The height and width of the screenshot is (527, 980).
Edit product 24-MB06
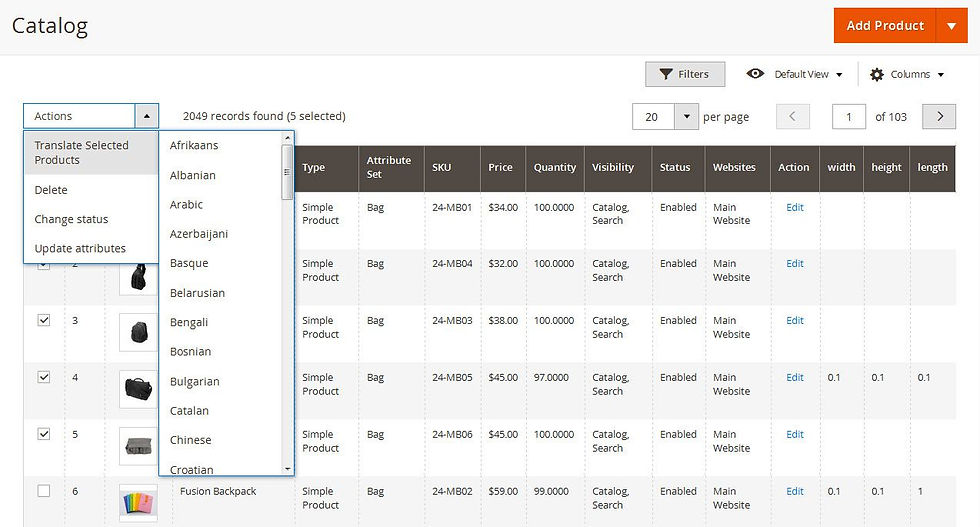[x=795, y=434]
